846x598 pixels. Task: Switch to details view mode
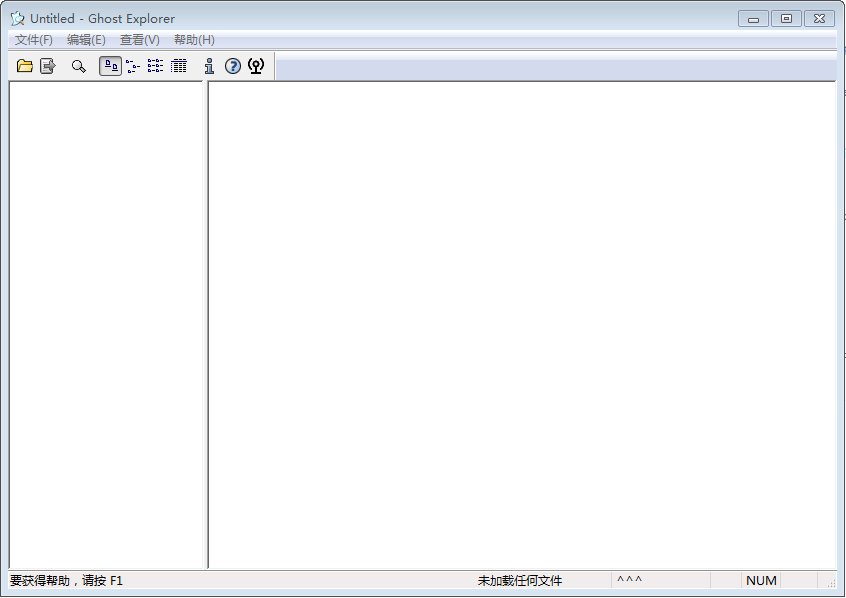[x=179, y=66]
